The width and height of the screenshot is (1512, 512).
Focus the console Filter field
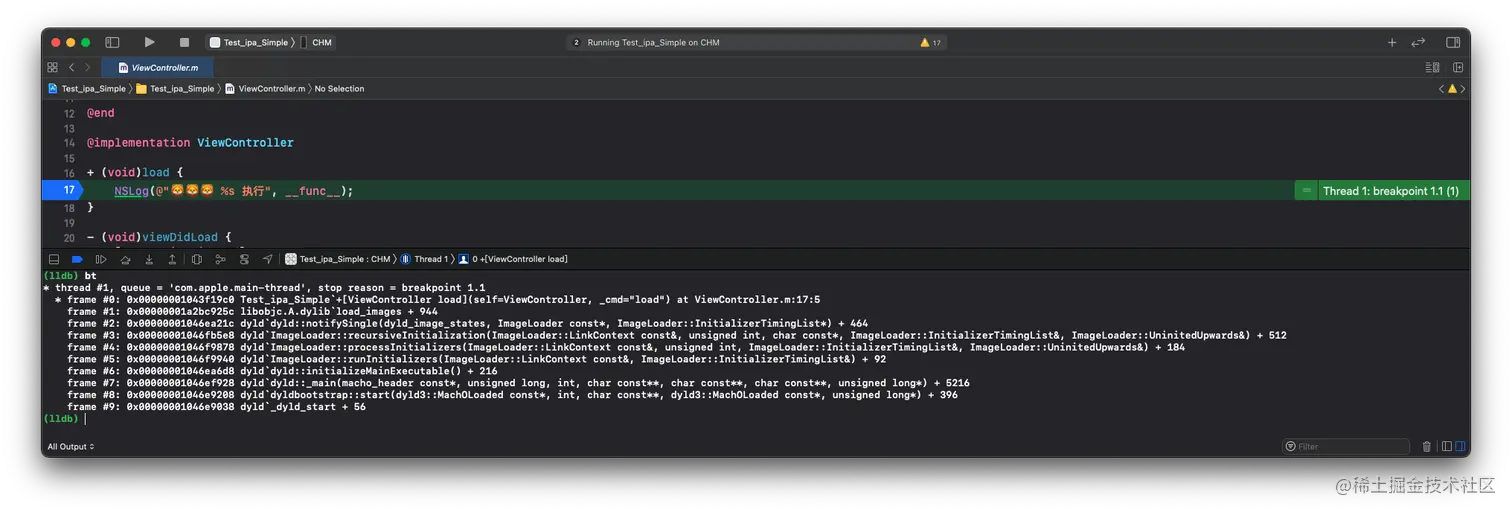click(1346, 447)
